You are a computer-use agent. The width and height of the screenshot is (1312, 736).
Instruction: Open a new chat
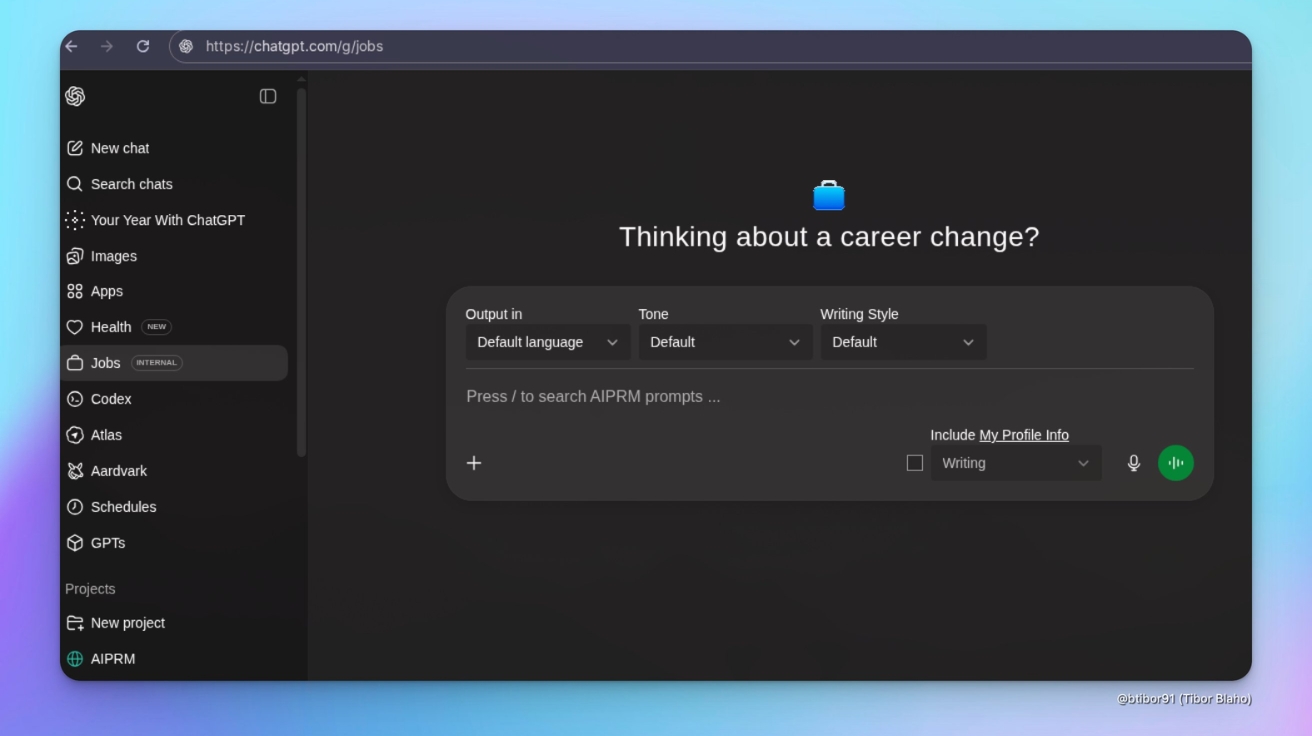click(x=119, y=147)
